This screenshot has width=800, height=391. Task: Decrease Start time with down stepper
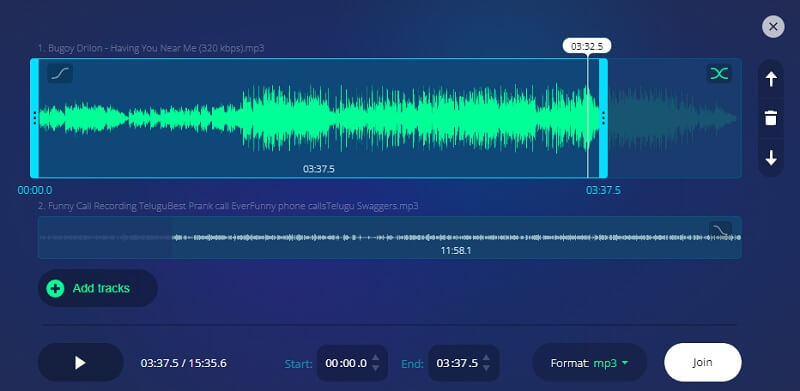[376, 368]
